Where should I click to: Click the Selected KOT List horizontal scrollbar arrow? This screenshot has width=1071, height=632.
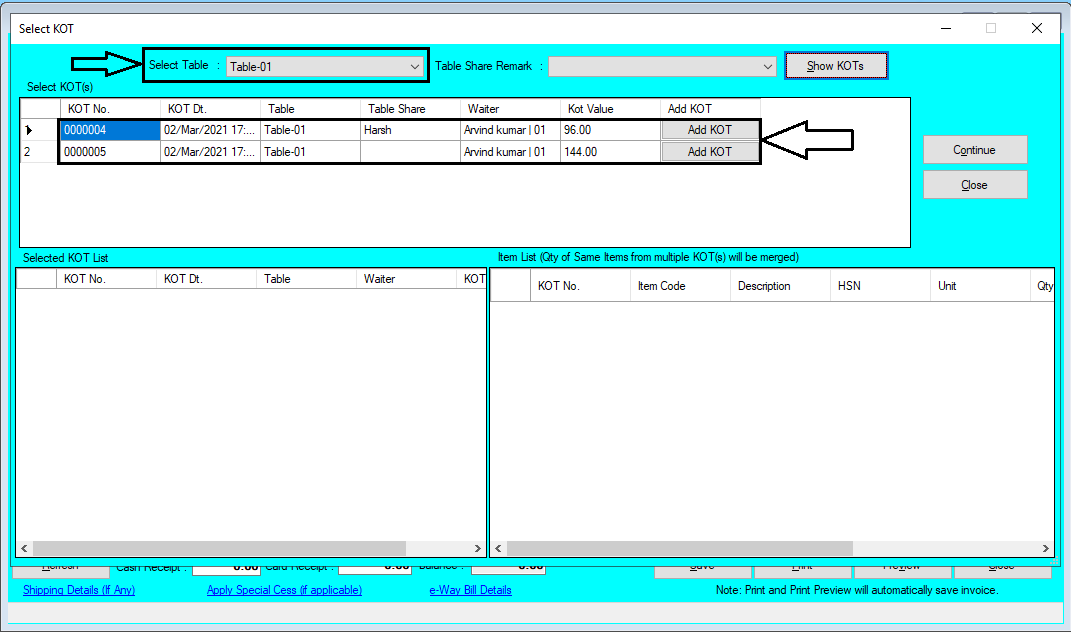(23, 547)
